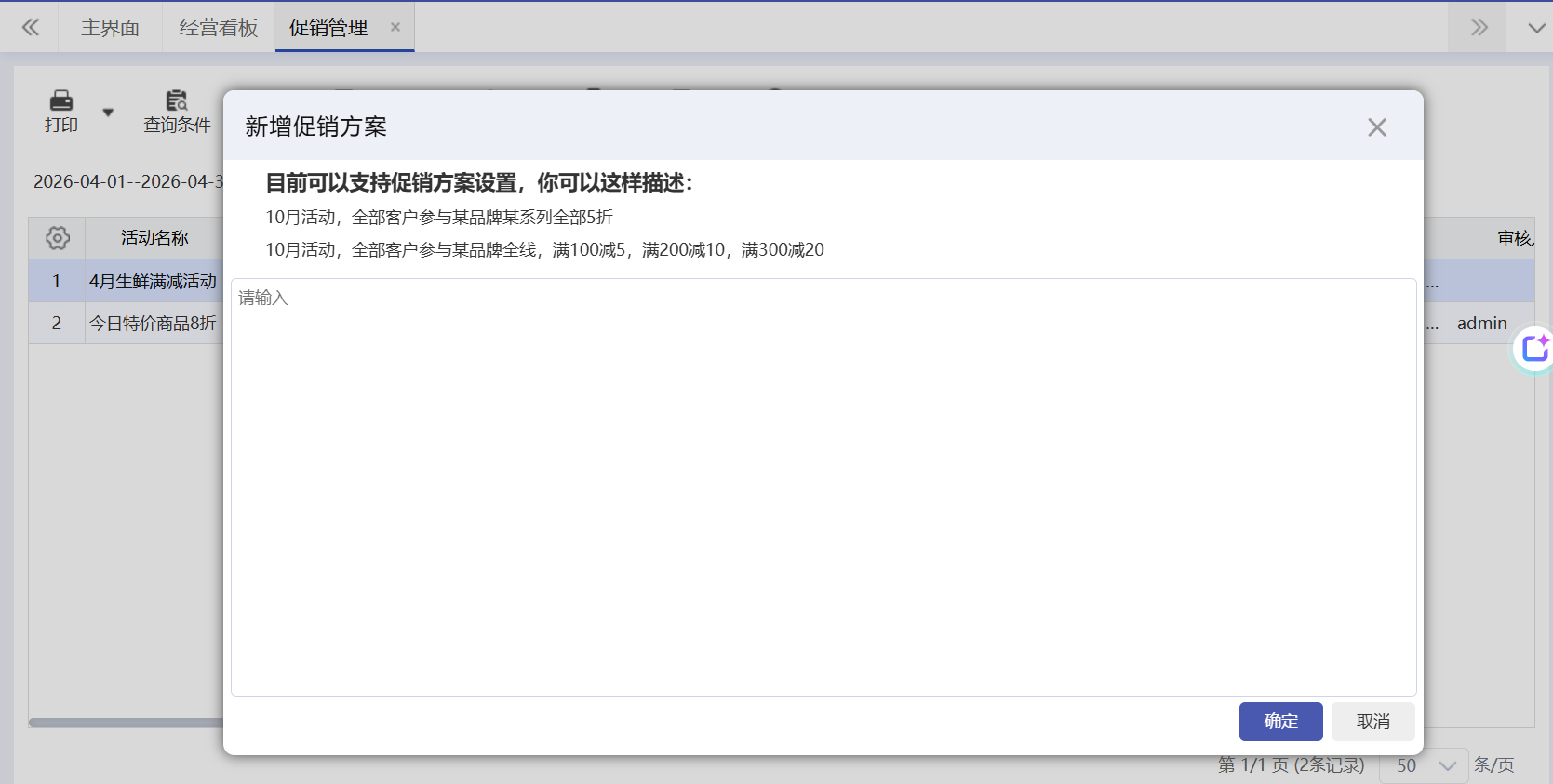This screenshot has width=1553, height=784.
Task: Collapse the sidebar with the double-left arrow
Action: 31,28
